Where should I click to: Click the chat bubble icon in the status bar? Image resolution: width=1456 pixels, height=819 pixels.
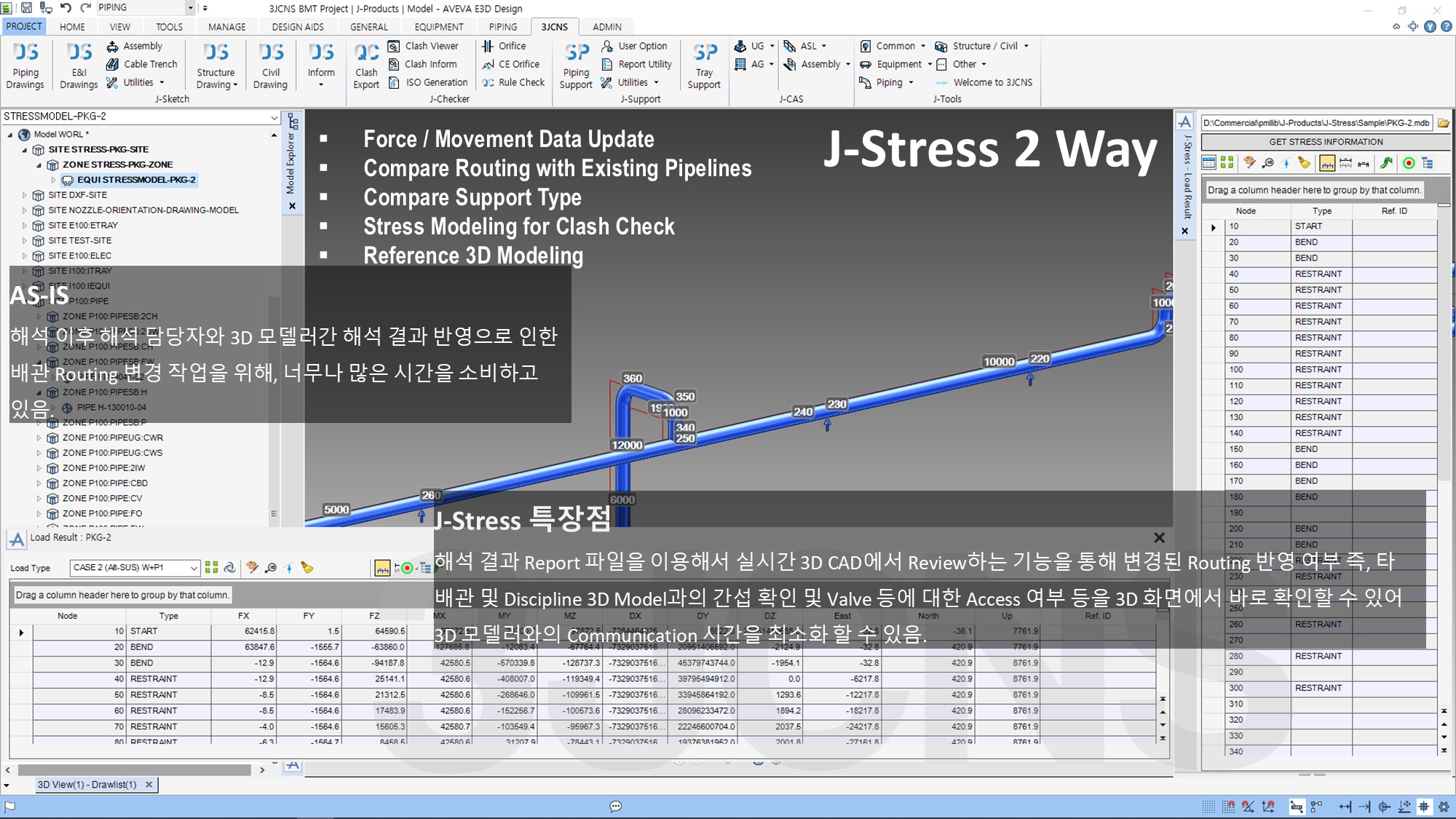tap(616, 806)
